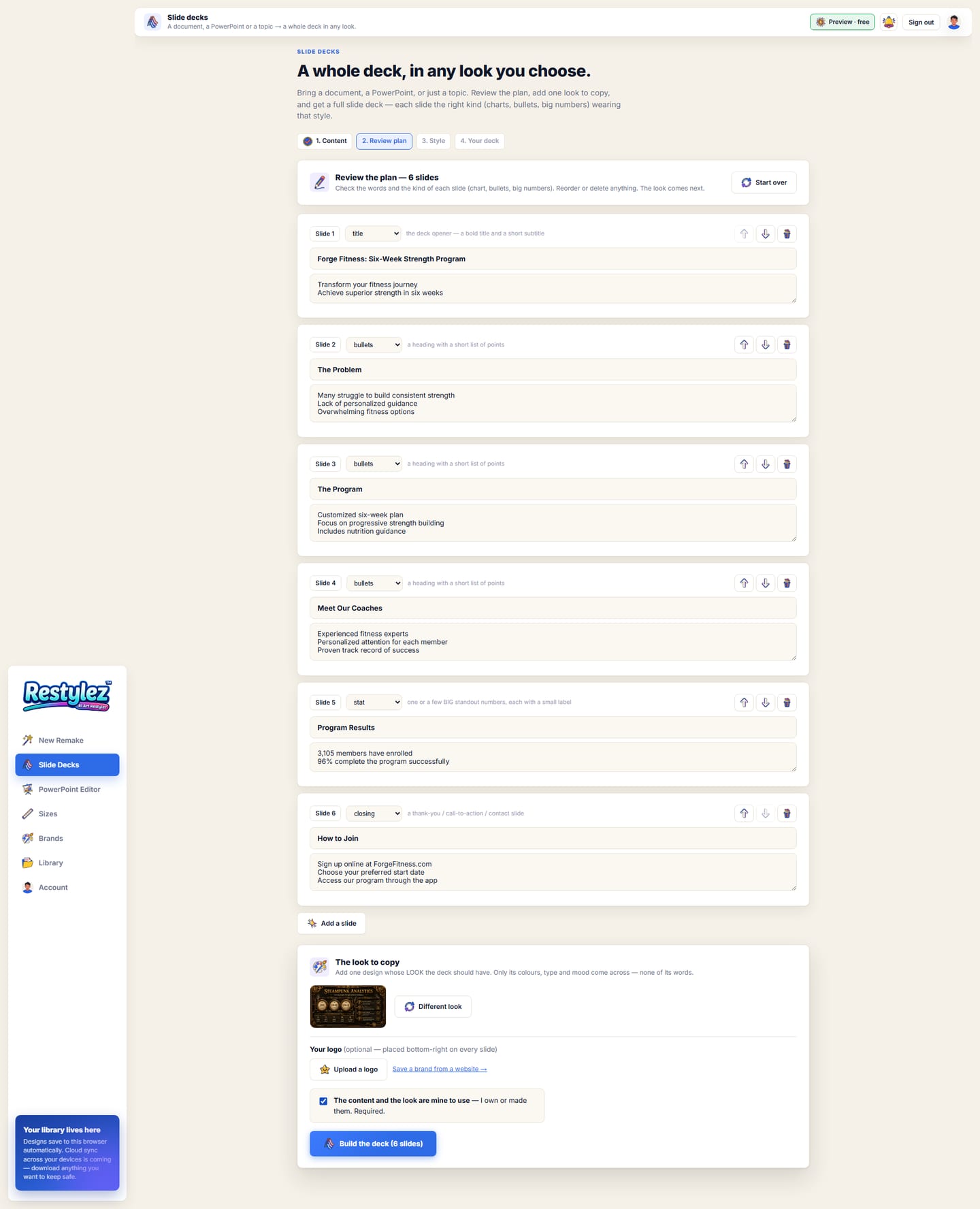This screenshot has height=1209, width=980.
Task: Open Slide 1 type dropdown showing title
Action: (373, 233)
